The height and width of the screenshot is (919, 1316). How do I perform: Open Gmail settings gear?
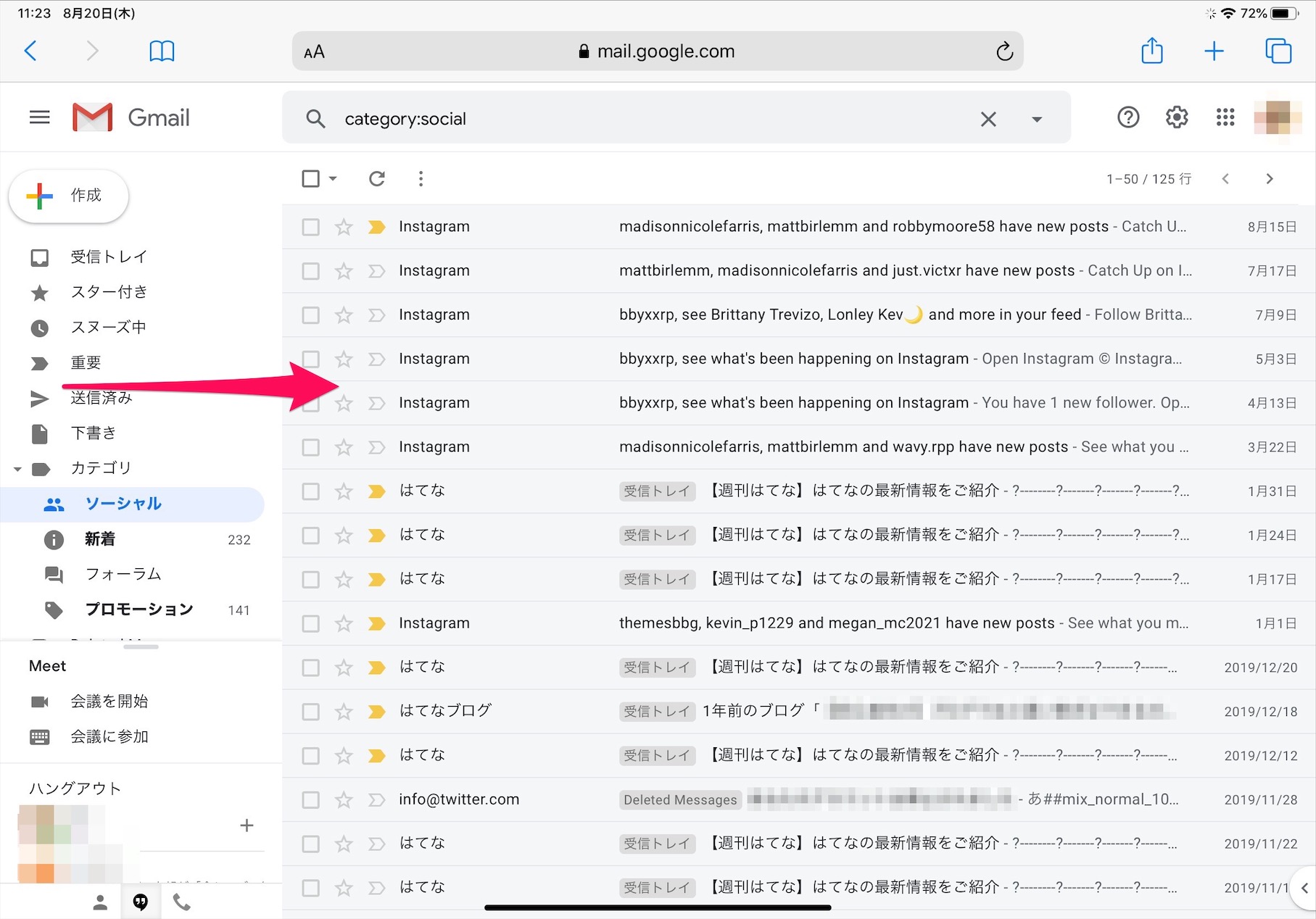pyautogui.click(x=1177, y=117)
